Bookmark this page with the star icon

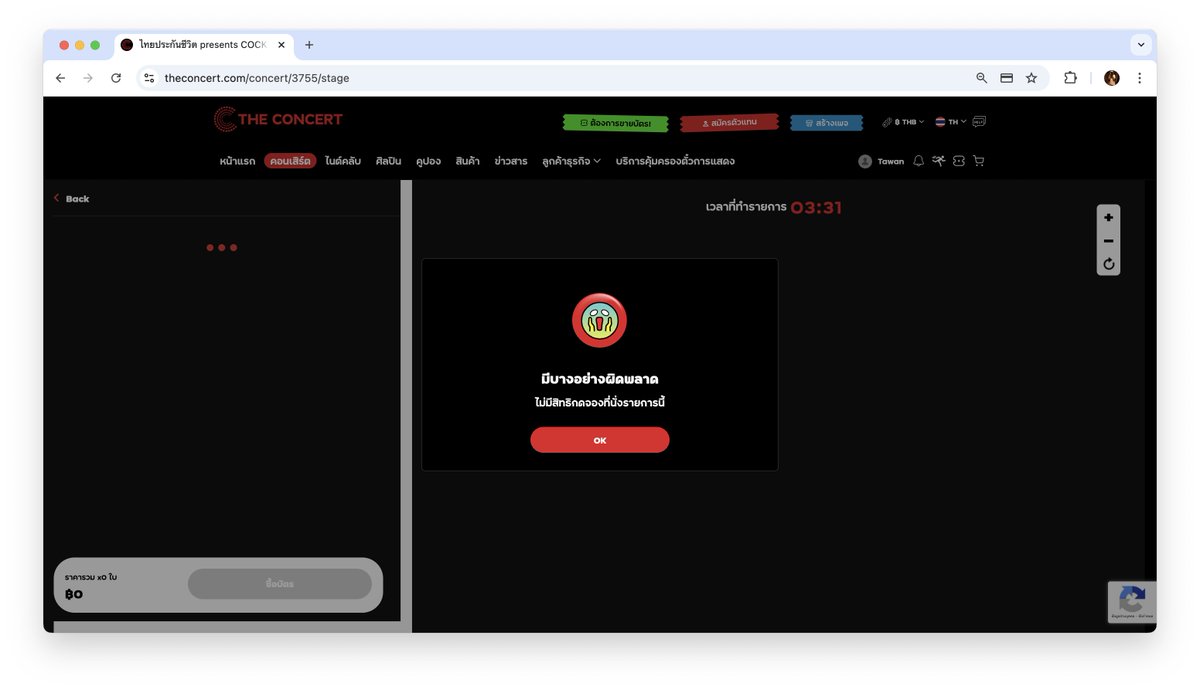pos(1032,78)
